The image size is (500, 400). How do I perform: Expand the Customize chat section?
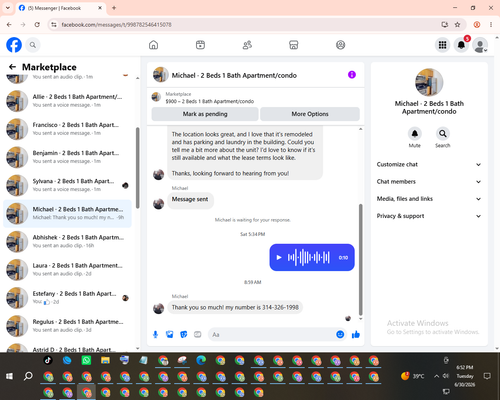coord(429,164)
